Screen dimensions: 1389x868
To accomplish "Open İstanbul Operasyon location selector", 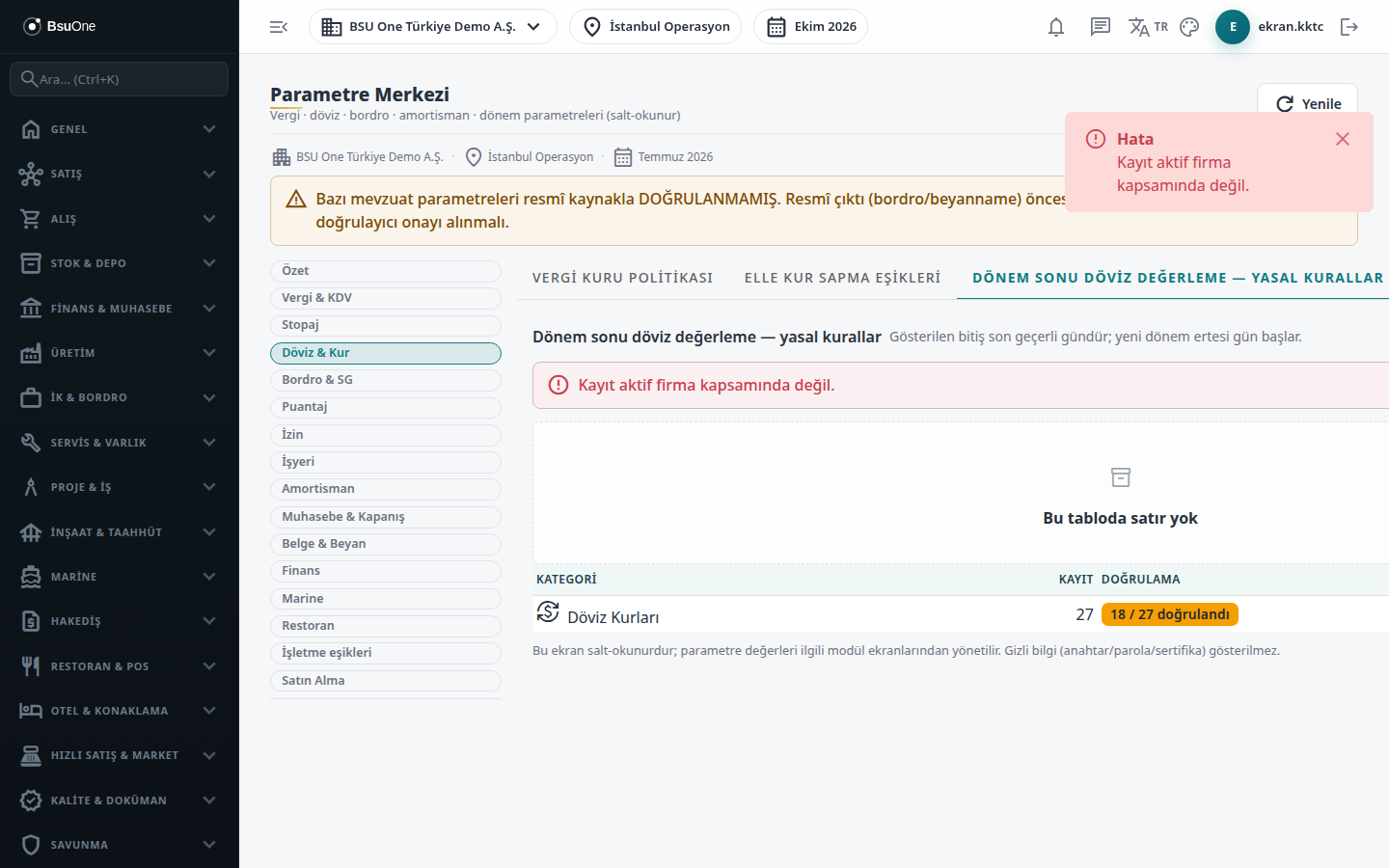I will click(655, 27).
